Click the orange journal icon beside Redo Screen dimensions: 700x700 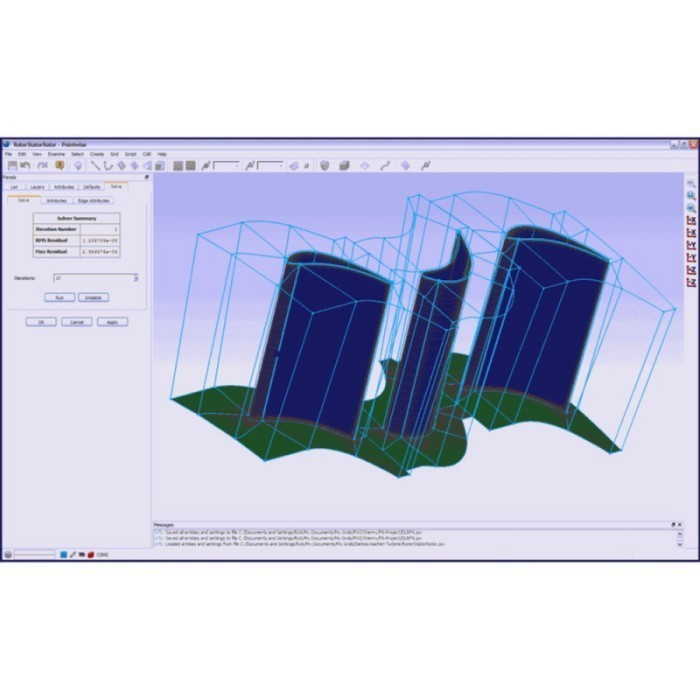pyautogui.click(x=59, y=166)
